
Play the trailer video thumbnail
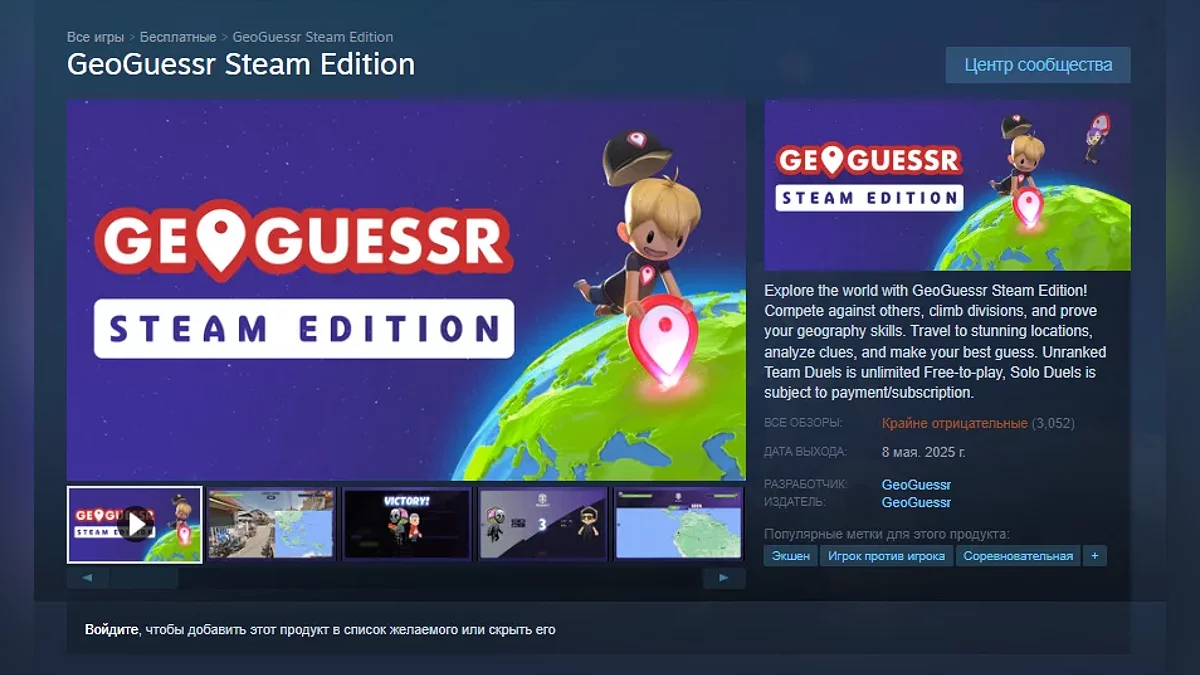134,525
